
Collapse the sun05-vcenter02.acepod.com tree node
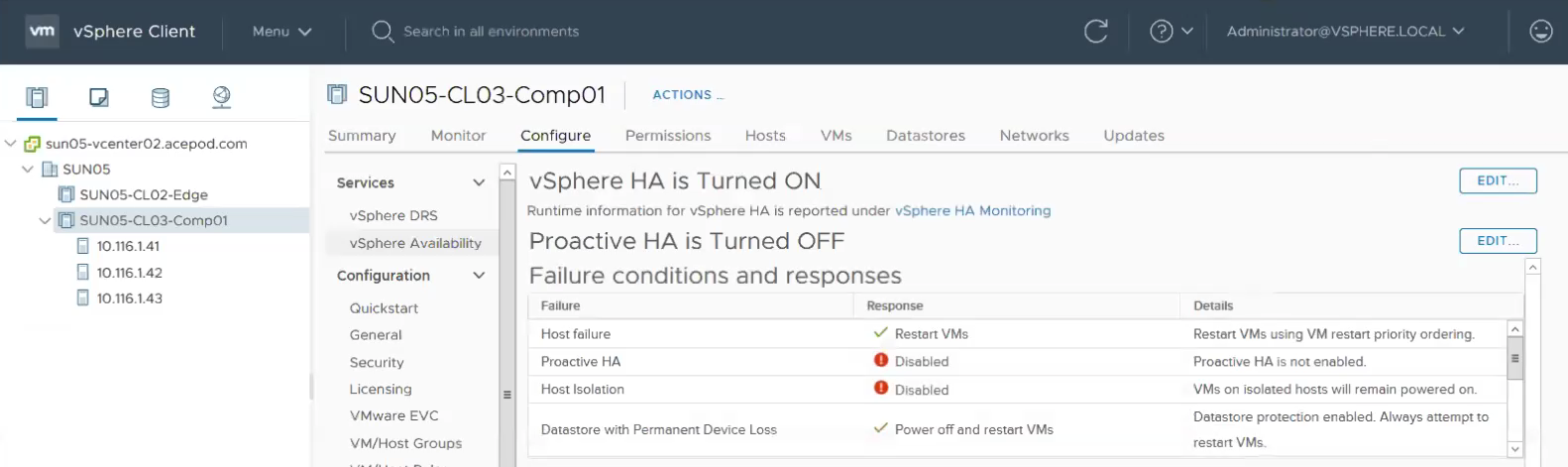11,144
